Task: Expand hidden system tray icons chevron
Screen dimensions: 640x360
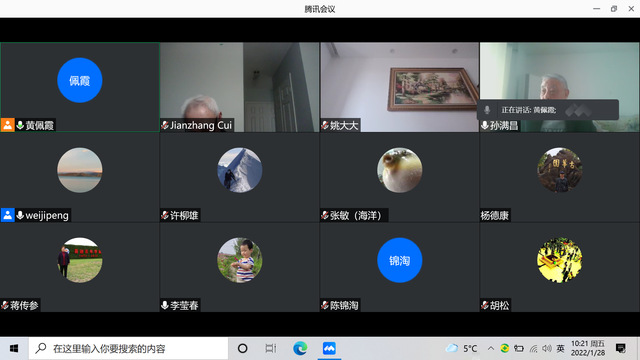Action: 491,348
